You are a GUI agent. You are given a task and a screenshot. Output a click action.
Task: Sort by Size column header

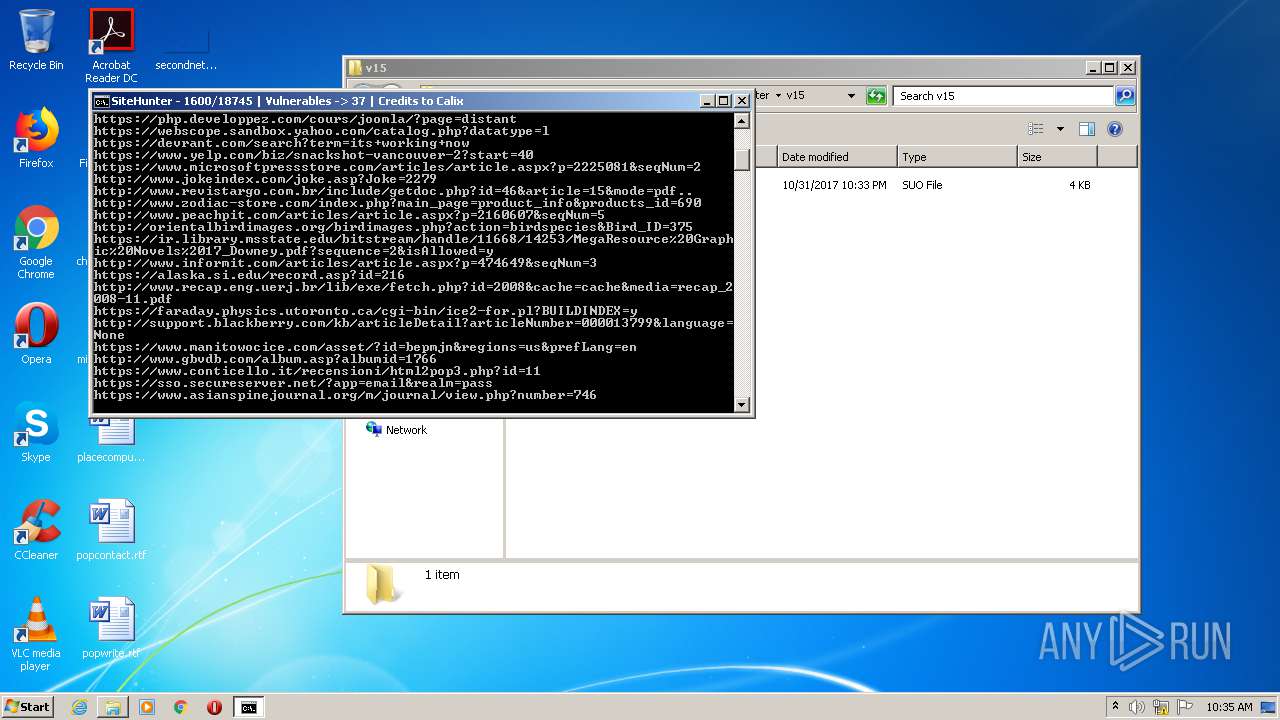click(x=1057, y=157)
